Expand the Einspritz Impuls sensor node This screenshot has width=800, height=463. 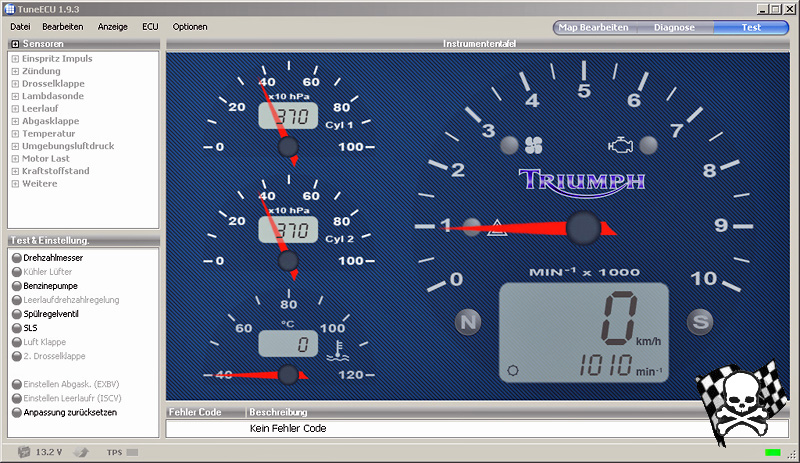pos(15,59)
